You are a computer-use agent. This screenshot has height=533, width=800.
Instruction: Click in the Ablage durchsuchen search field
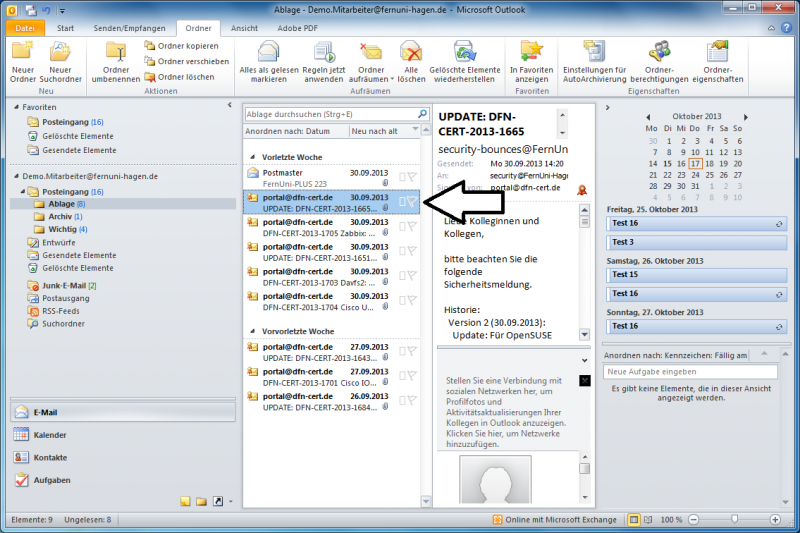tap(331, 114)
